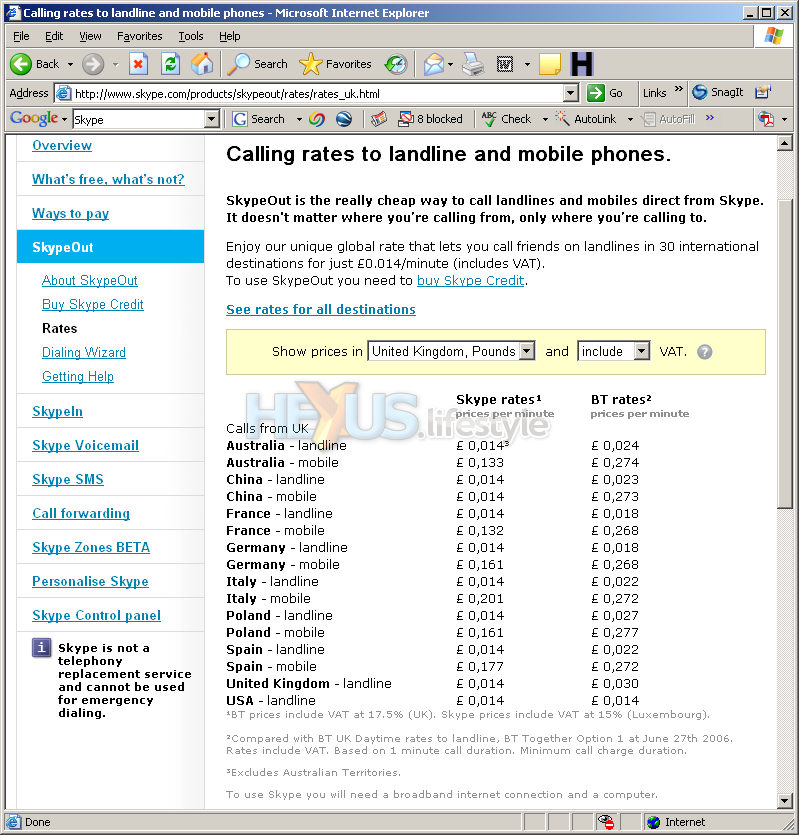The height and width of the screenshot is (835, 799).
Task: Click the swirl icon after Google Search
Action: pyautogui.click(x=316, y=119)
